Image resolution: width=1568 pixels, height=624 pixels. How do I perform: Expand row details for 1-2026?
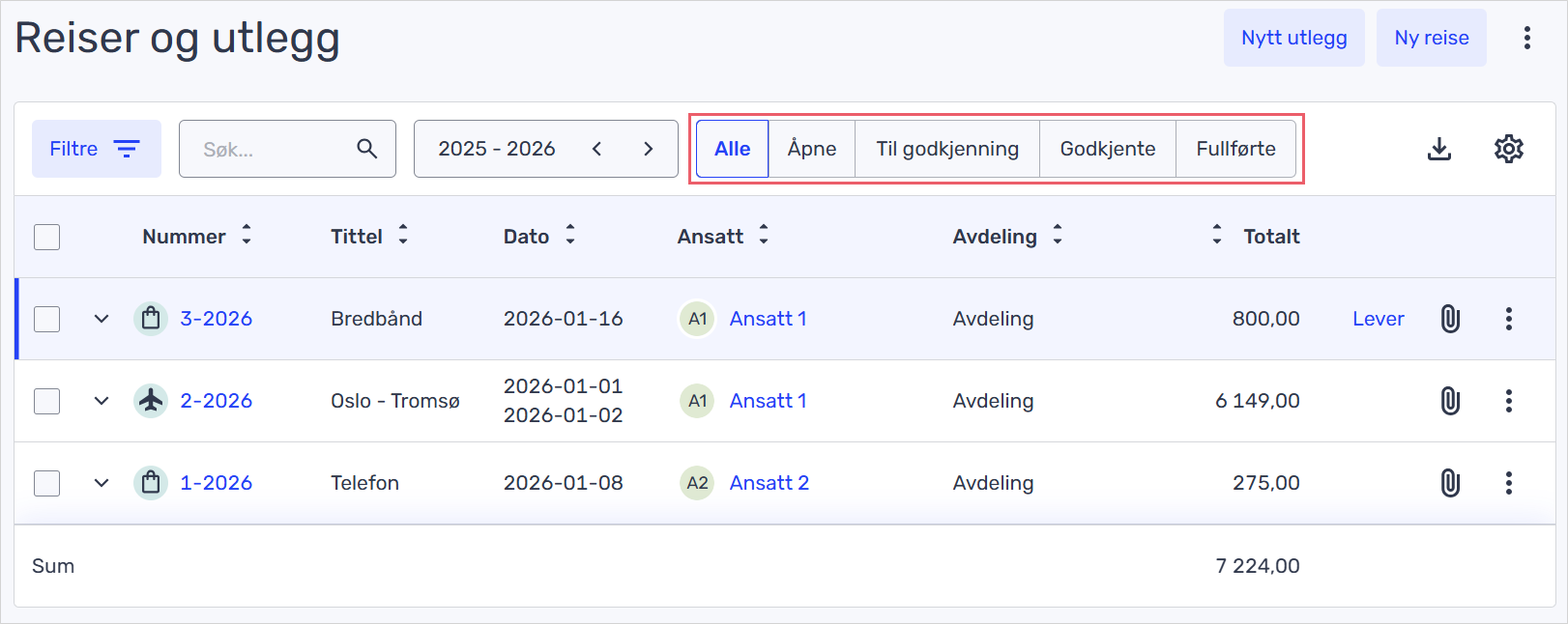(102, 483)
